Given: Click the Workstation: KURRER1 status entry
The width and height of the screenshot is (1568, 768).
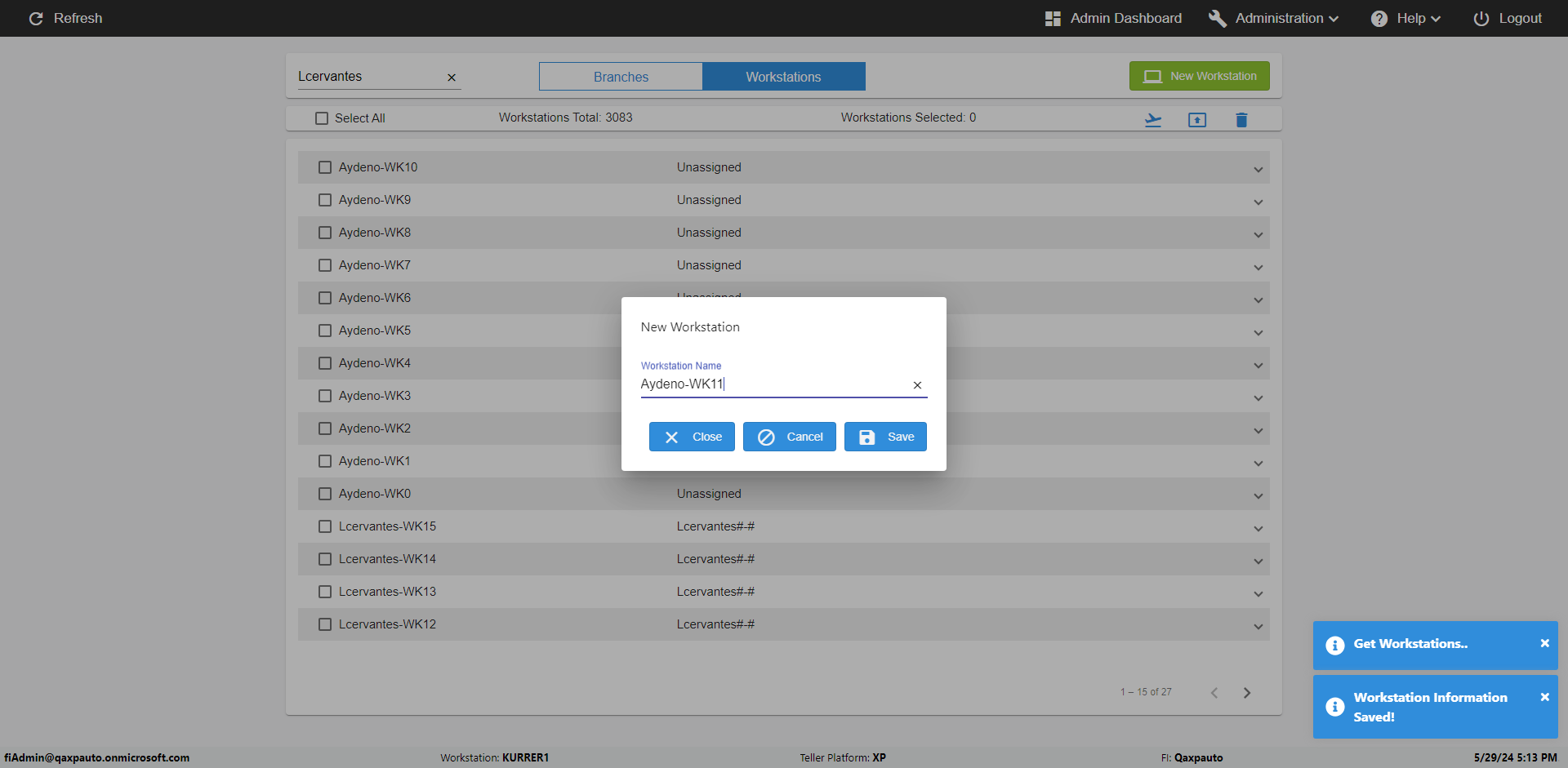Looking at the screenshot, I should (495, 757).
